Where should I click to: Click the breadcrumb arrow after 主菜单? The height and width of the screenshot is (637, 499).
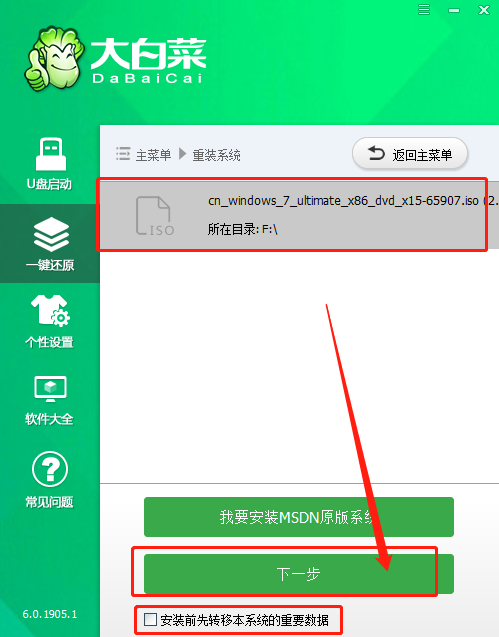coord(182,154)
